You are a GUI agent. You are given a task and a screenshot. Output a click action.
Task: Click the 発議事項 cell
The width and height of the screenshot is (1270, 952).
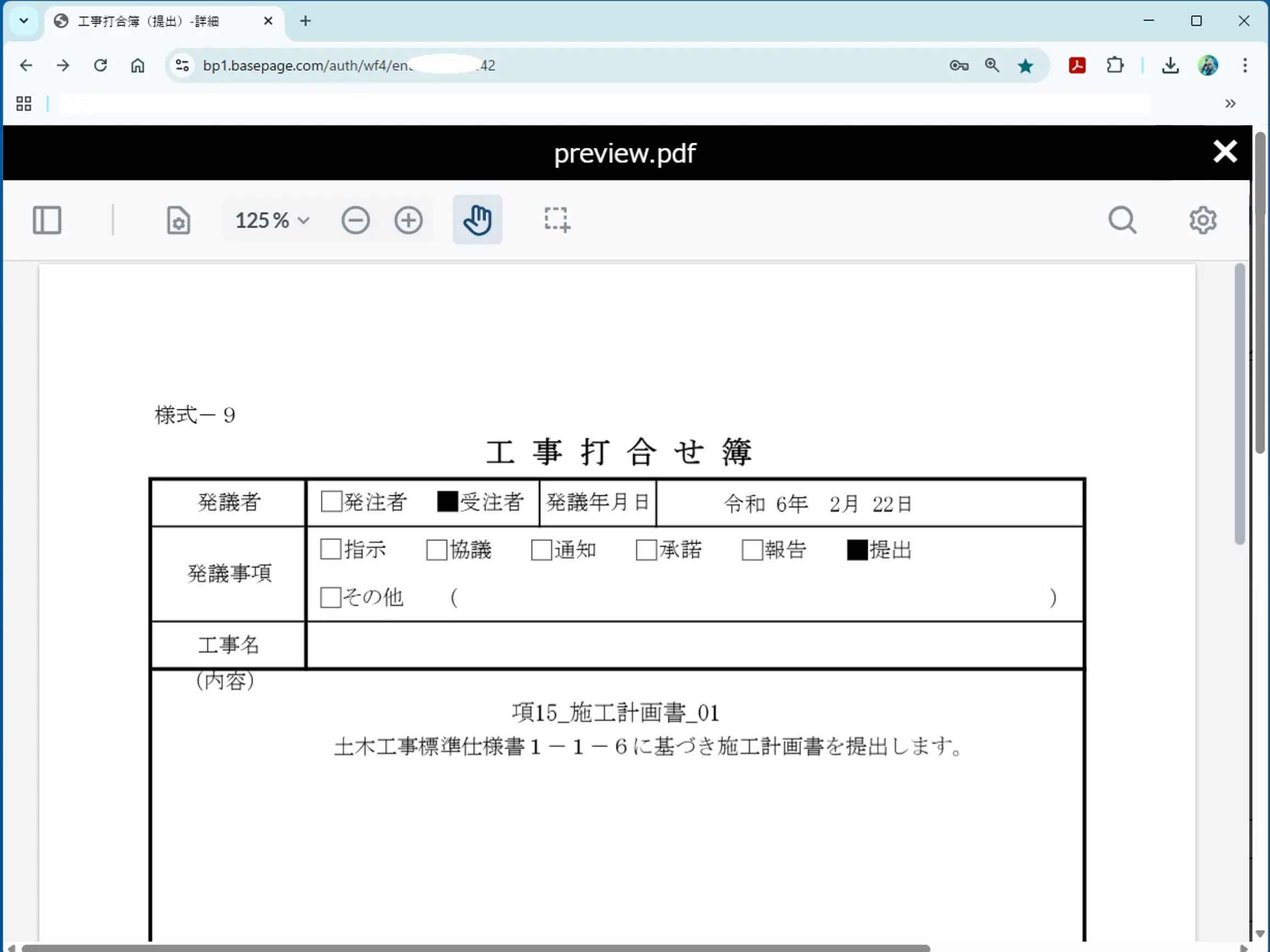click(x=229, y=574)
